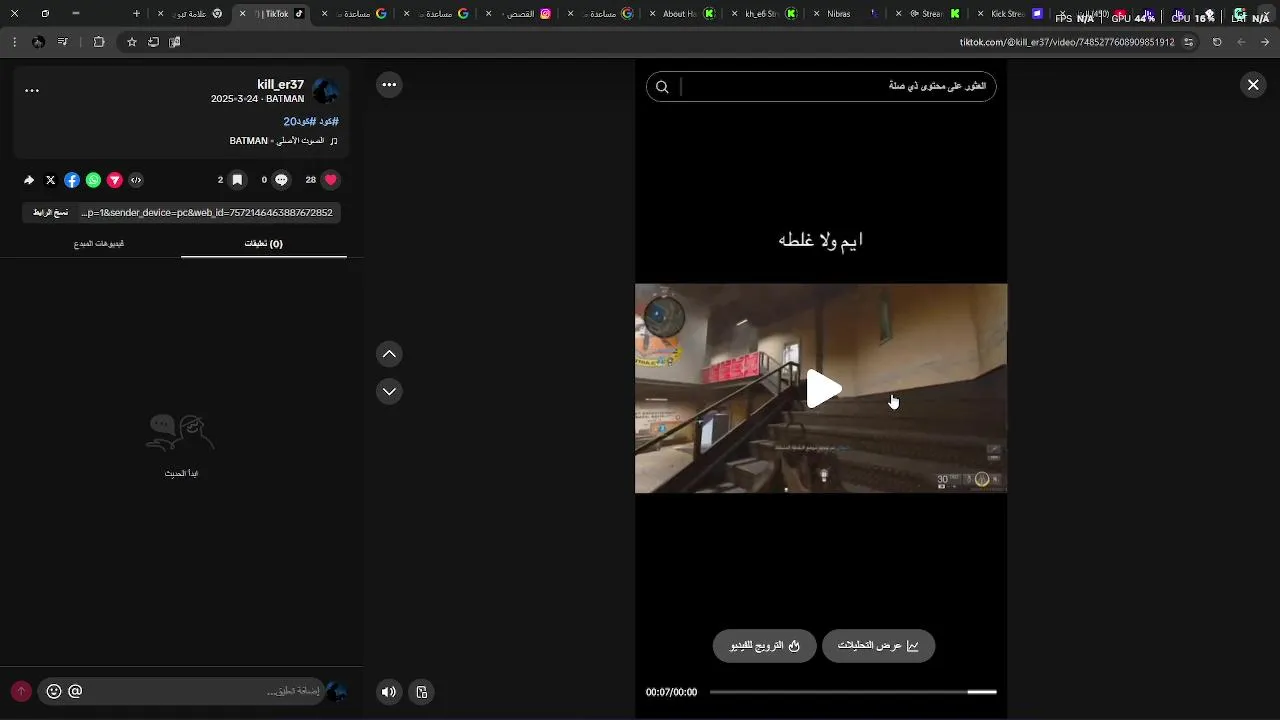Open the round three-dot menu left of the video
Image resolution: width=1280 pixels, height=720 pixels.
pos(390,85)
